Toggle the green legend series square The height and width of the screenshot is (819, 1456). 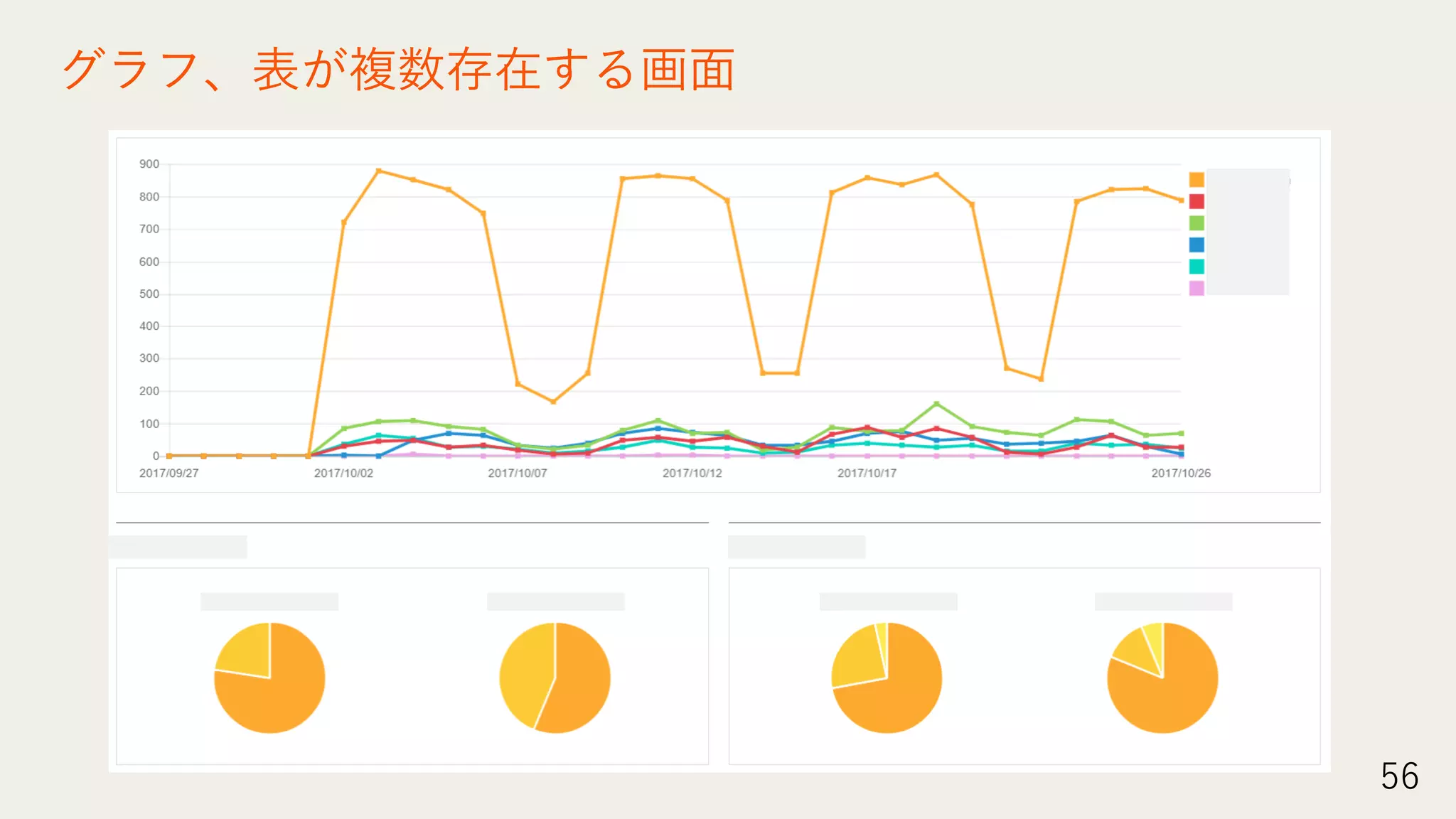pyautogui.click(x=1197, y=223)
